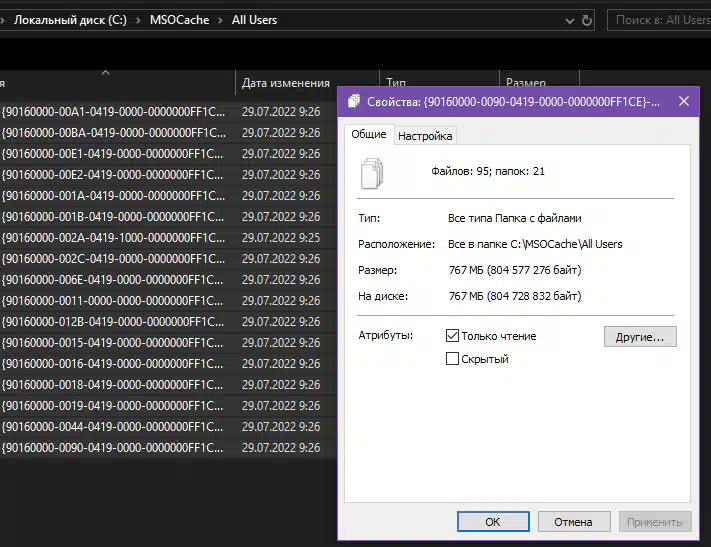Image resolution: width=711 pixels, height=547 pixels.
Task: Select All Users breadcrumb segment
Action: point(254,20)
